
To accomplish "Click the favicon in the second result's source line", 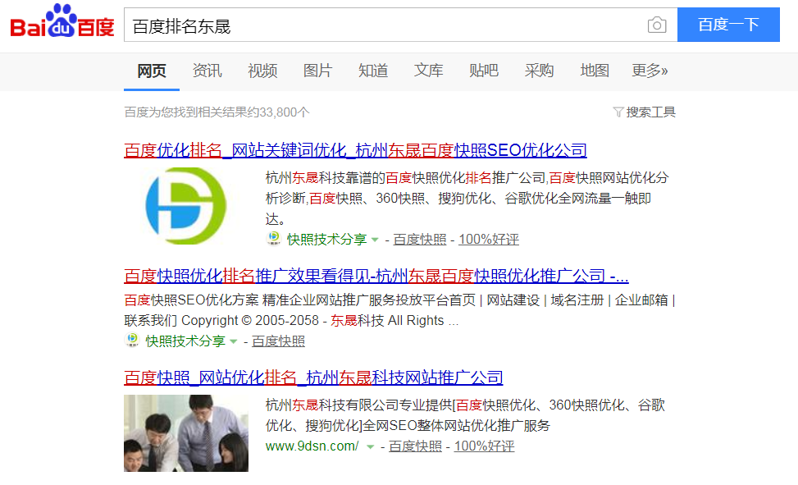I will coord(132,340).
